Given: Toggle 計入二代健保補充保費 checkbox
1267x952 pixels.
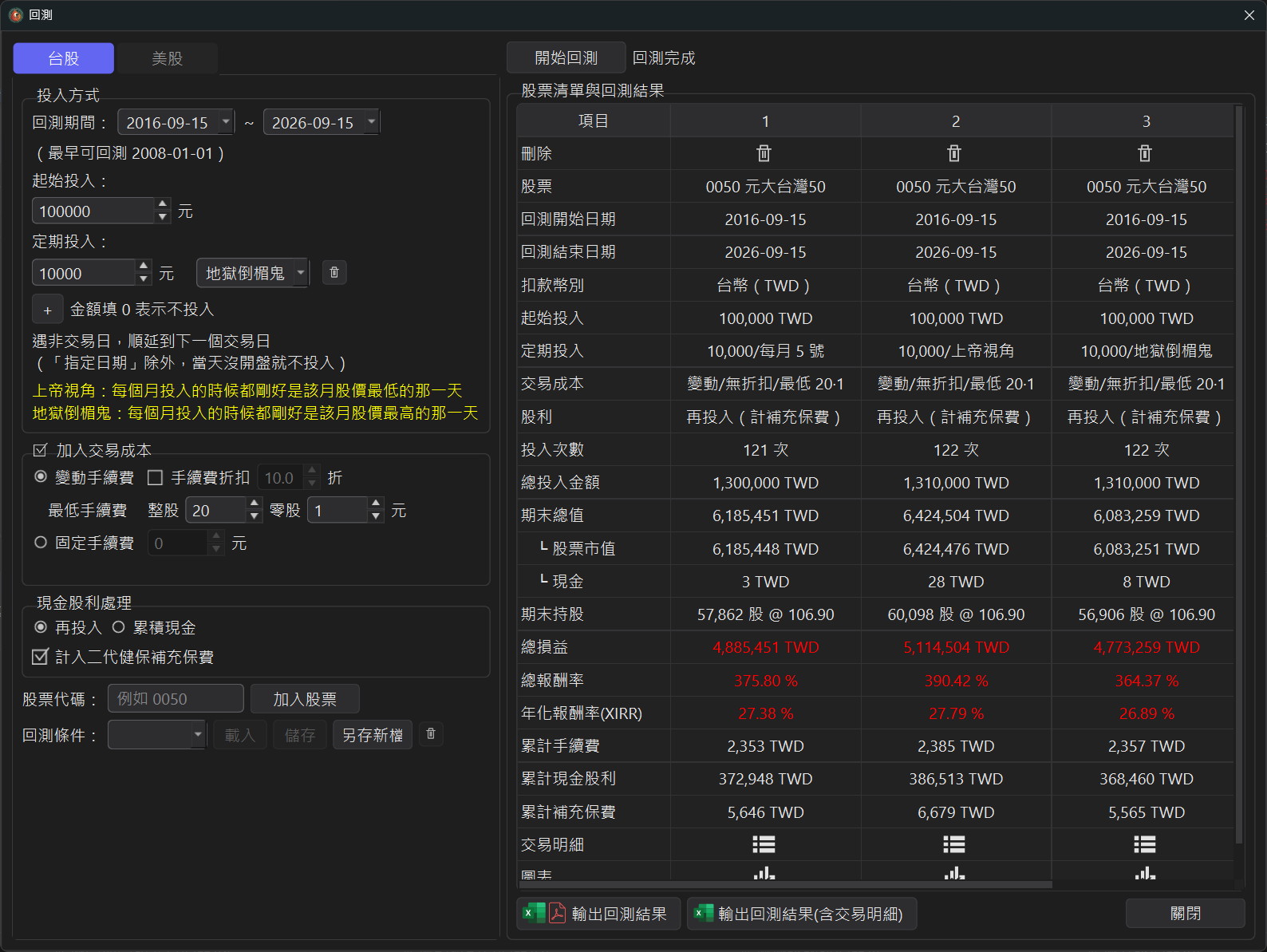Looking at the screenshot, I should [41, 656].
